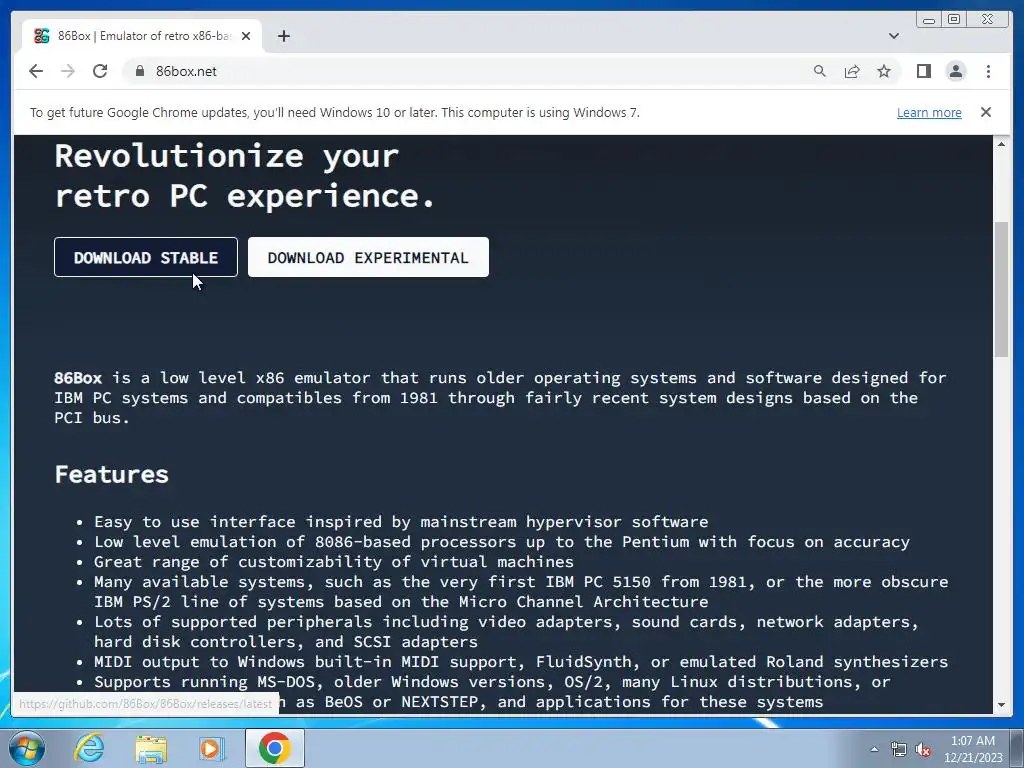Open the clock showing 1:07 AM

click(973, 749)
